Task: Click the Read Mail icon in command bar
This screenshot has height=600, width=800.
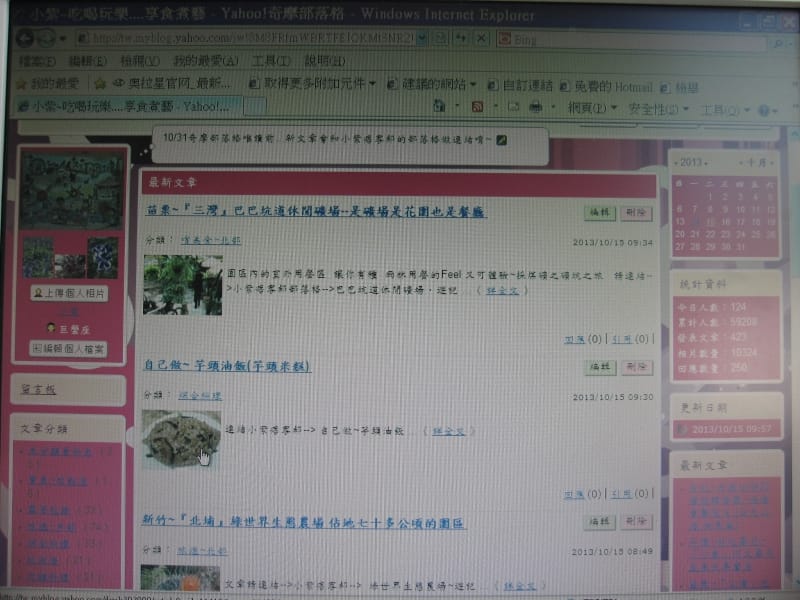Action: pyautogui.click(x=513, y=107)
